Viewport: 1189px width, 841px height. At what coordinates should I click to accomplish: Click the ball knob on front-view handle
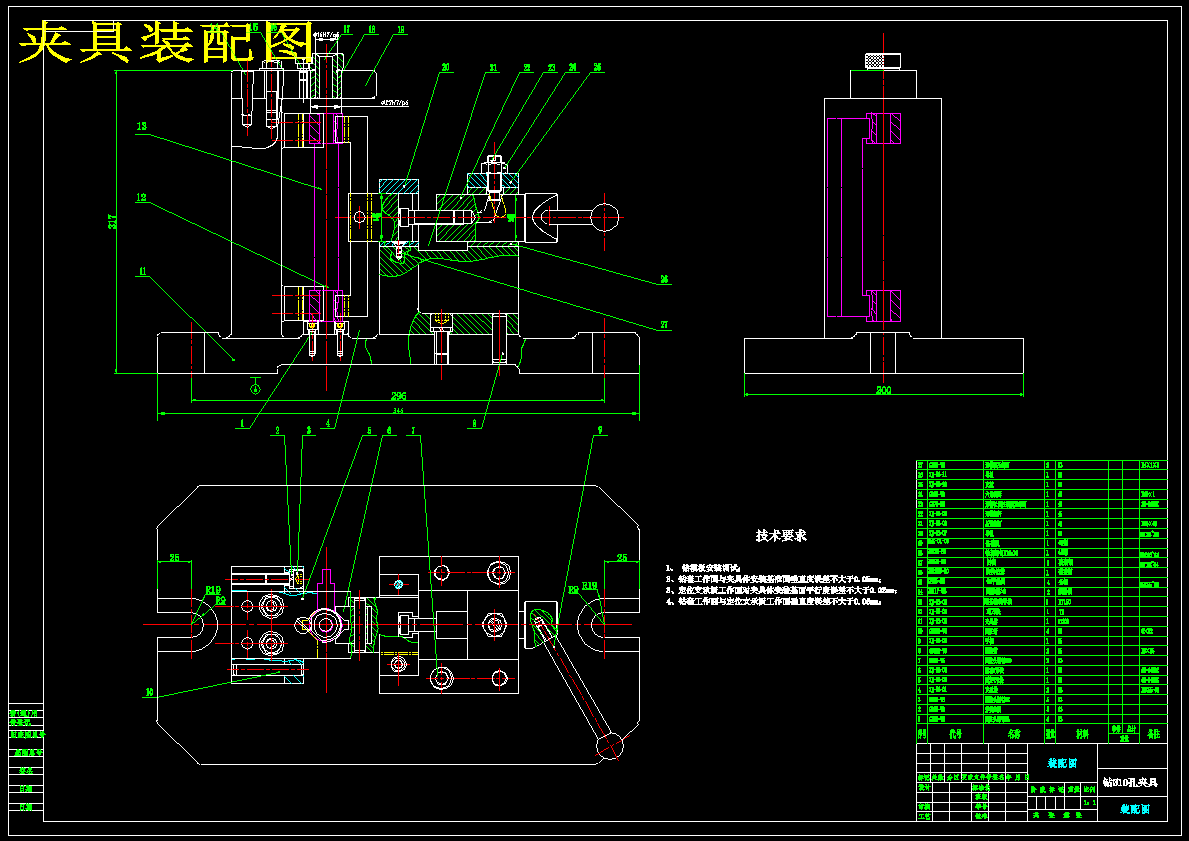605,218
